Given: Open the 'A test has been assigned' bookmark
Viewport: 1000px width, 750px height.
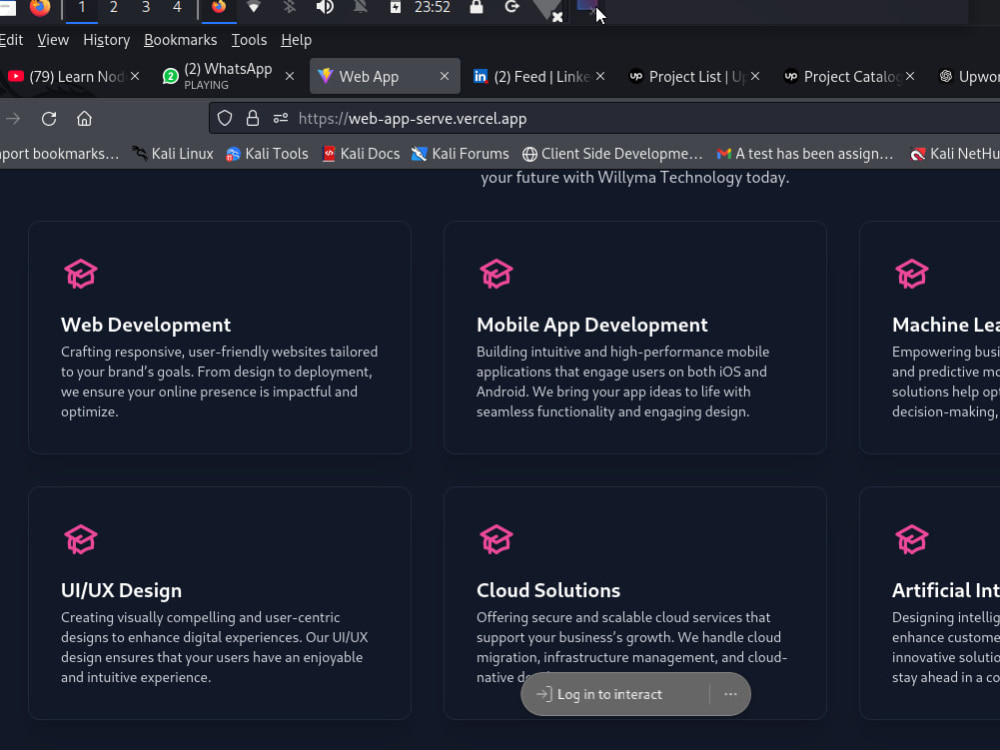Looking at the screenshot, I should coord(805,154).
